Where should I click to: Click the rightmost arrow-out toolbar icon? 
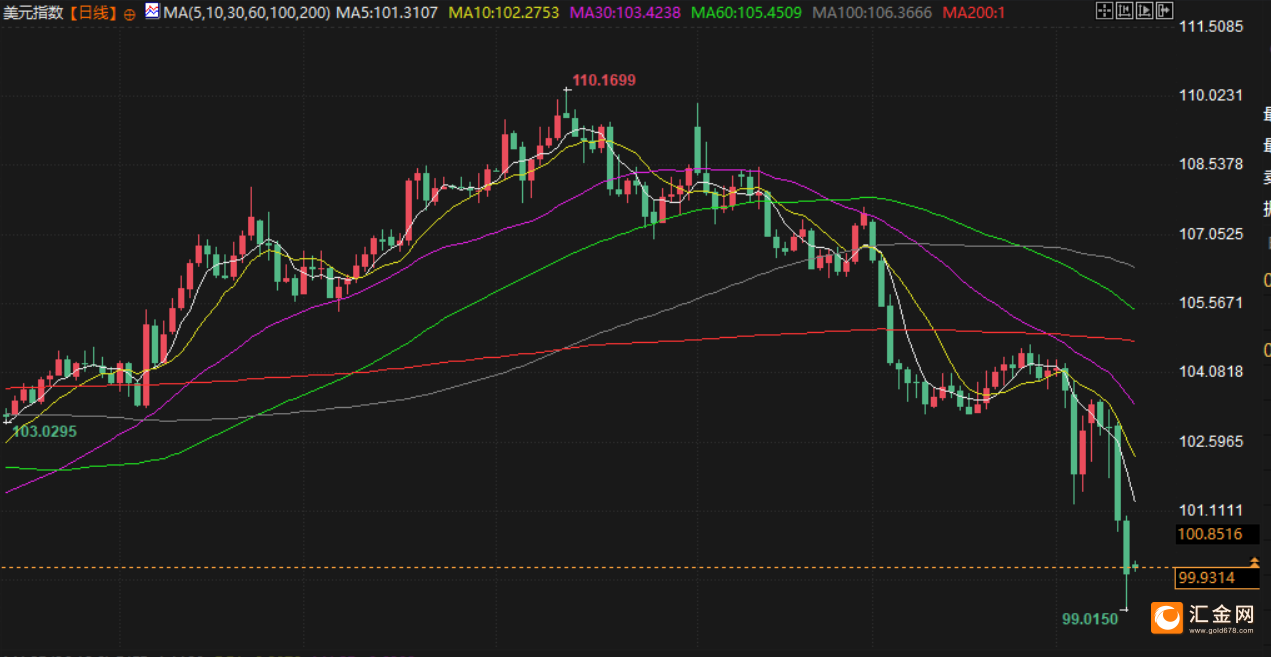pos(1164,12)
